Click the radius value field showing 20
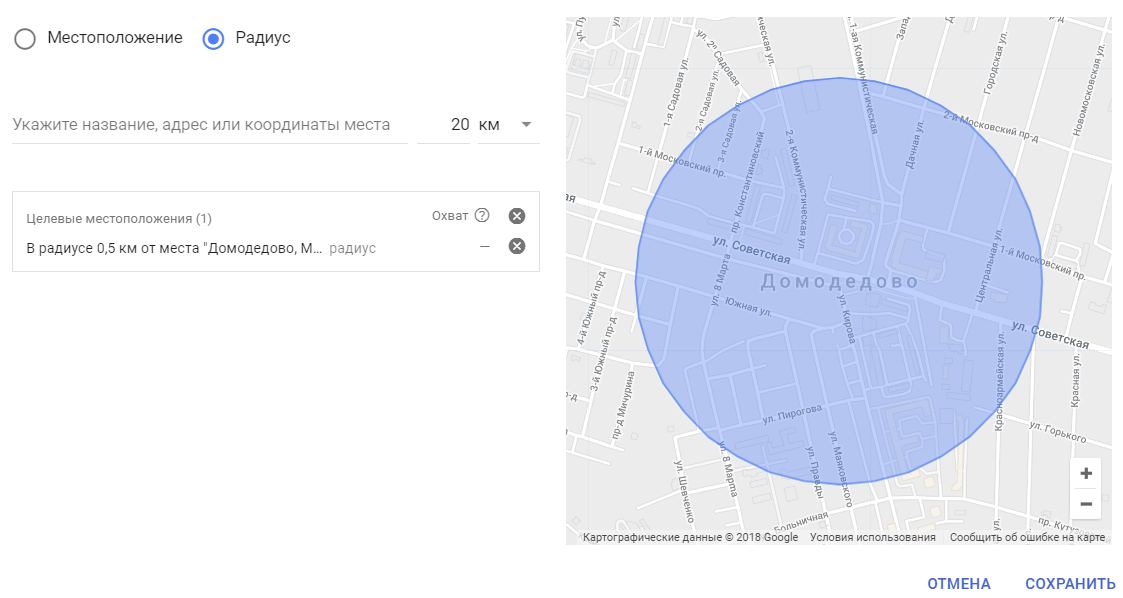Image resolution: width=1123 pixels, height=598 pixels. coord(444,125)
